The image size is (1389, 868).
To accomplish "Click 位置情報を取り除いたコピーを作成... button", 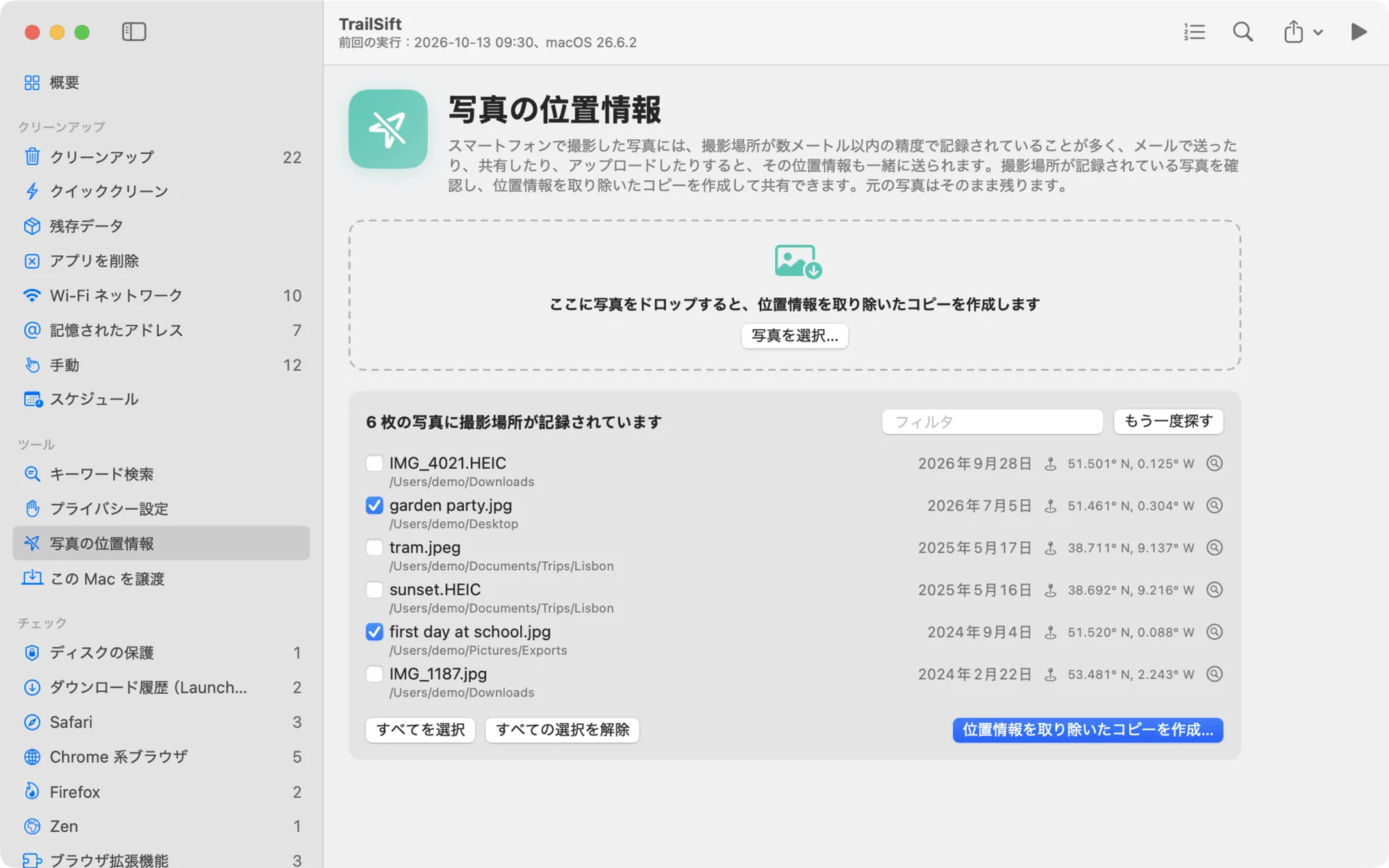I will 1088,730.
